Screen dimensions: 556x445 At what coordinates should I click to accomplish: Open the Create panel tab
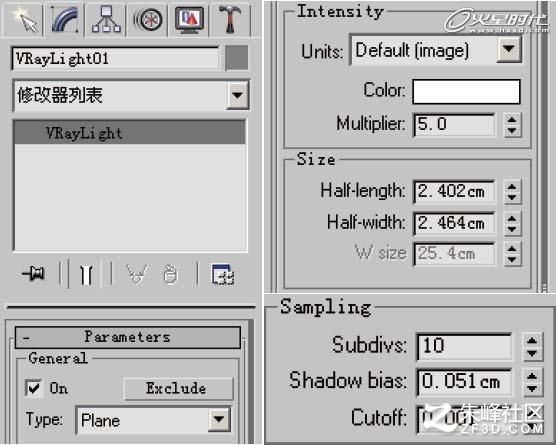point(23,20)
